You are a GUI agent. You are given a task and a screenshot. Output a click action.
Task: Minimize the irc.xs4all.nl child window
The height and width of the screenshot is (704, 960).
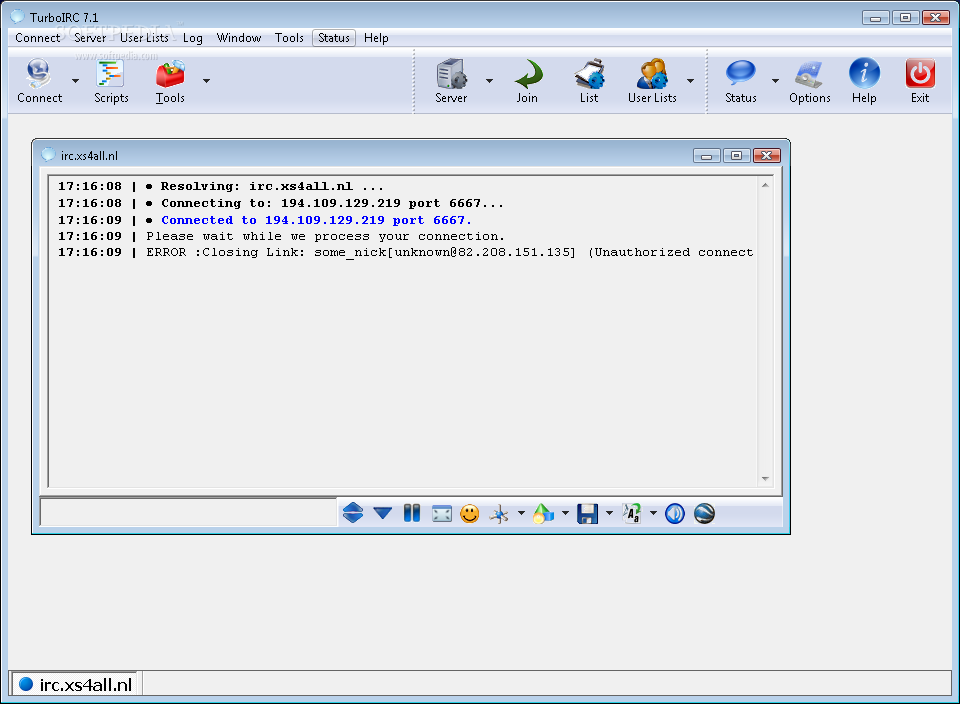tap(706, 155)
